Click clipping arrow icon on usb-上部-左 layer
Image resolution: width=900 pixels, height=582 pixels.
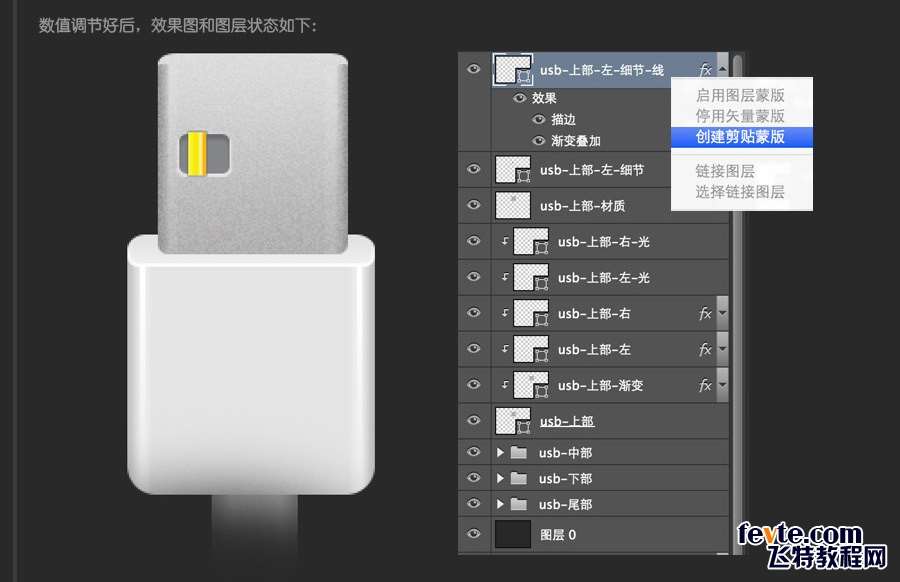505,349
